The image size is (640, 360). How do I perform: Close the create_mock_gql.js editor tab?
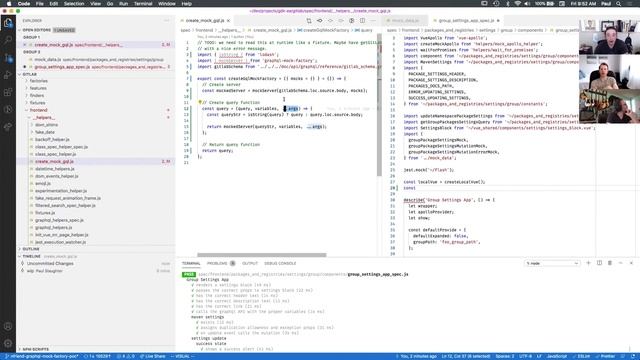[229, 20]
